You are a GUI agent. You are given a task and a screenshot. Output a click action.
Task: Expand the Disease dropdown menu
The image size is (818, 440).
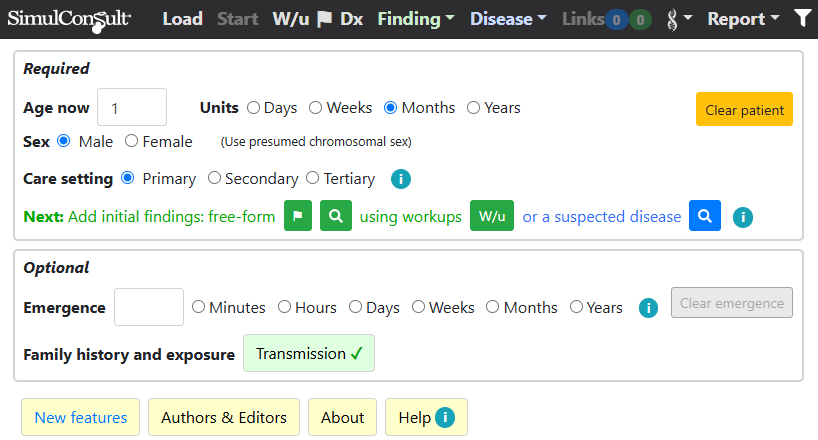508,19
